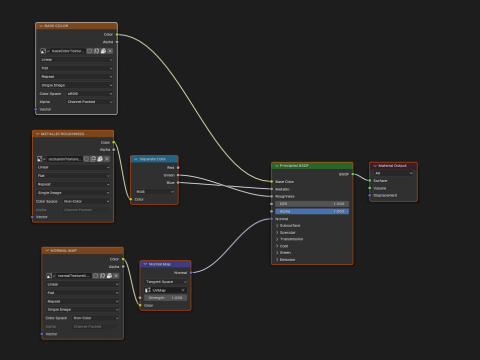Collapse the Separate Color node

pos(136,159)
